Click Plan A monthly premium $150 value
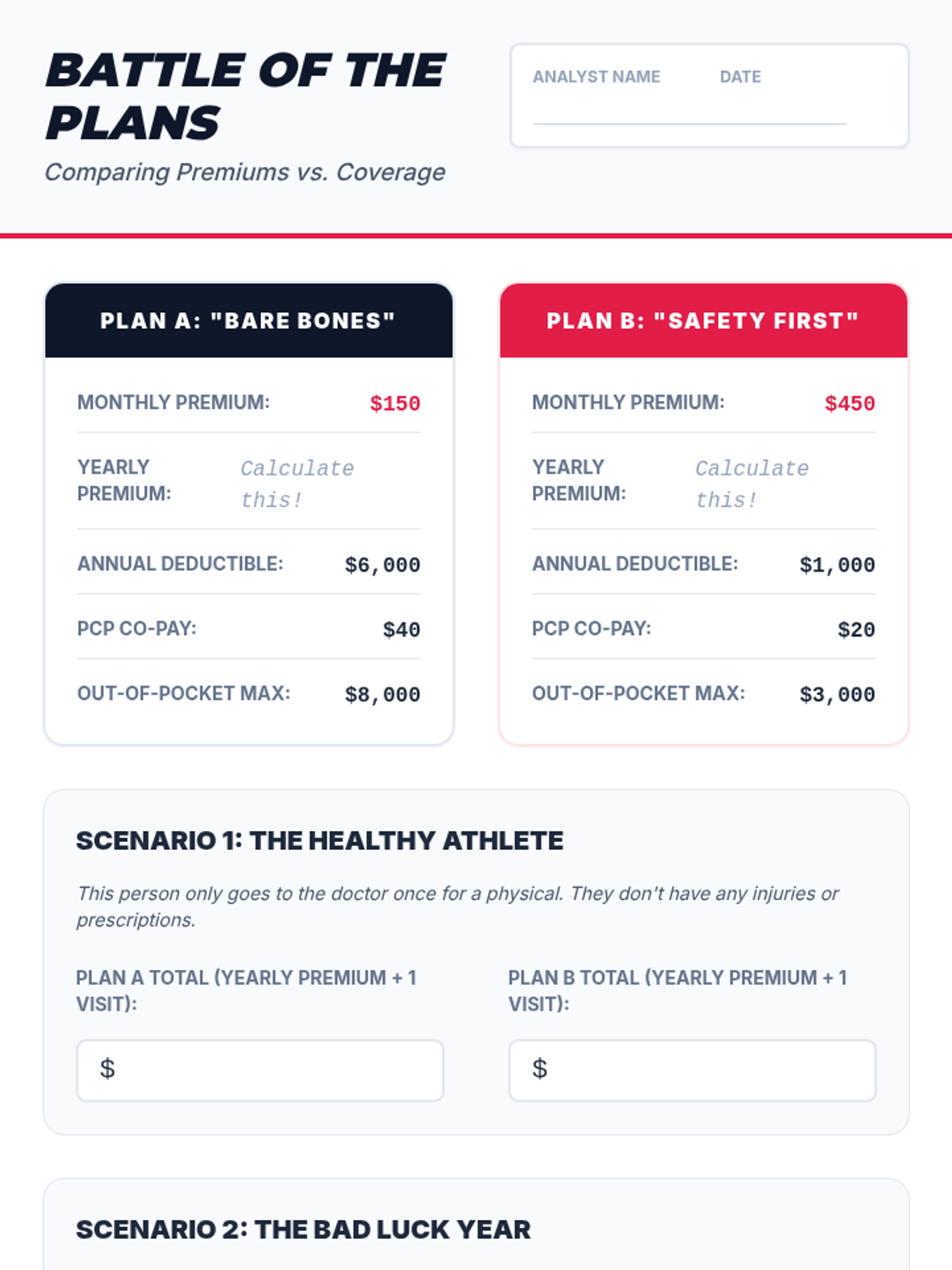The width and height of the screenshot is (952, 1270). point(395,403)
